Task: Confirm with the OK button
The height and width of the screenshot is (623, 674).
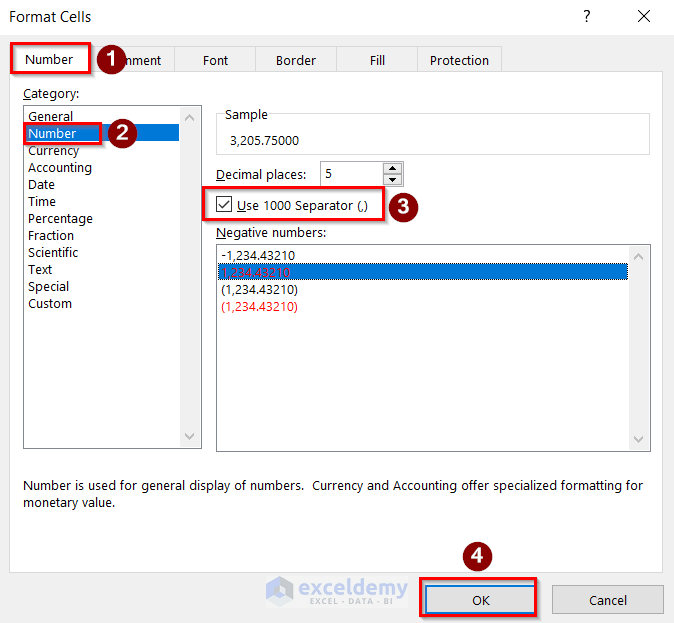Action: [480, 600]
